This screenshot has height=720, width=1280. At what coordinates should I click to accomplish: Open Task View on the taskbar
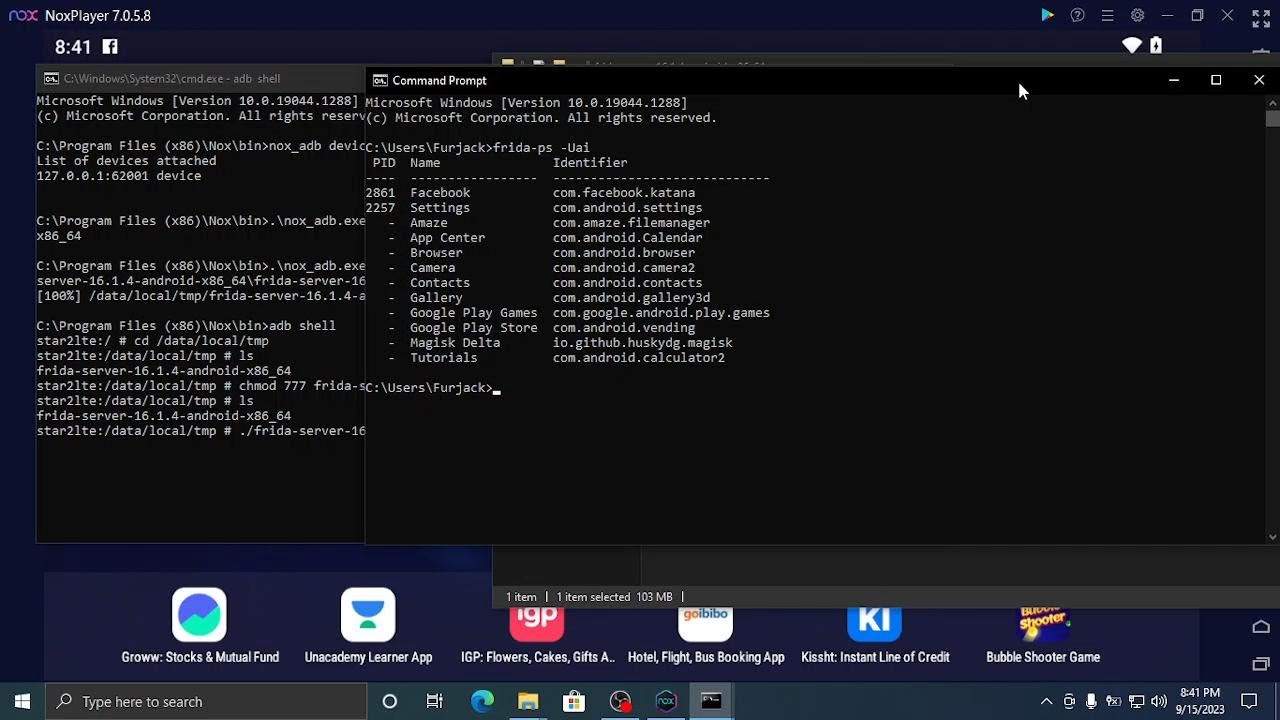[435, 701]
